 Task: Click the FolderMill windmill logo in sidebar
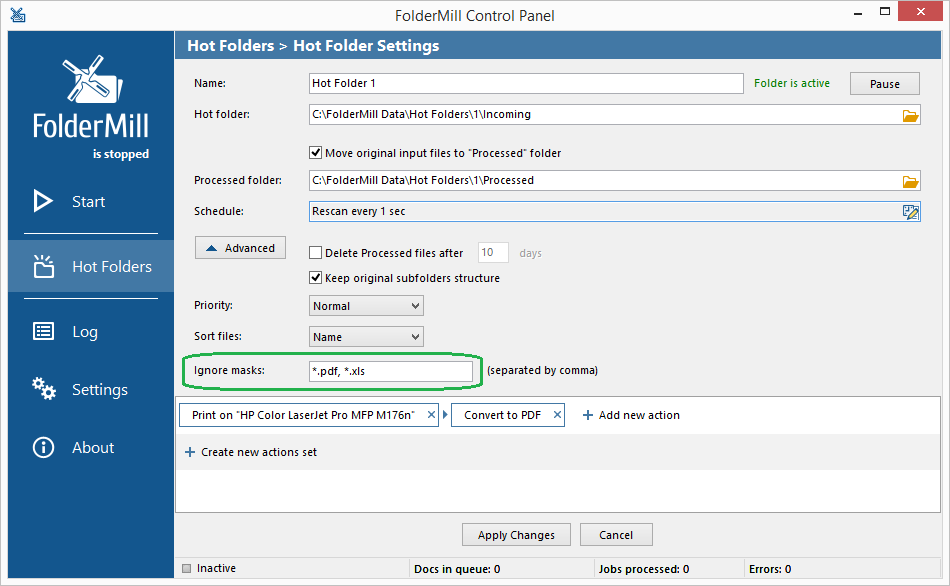93,79
